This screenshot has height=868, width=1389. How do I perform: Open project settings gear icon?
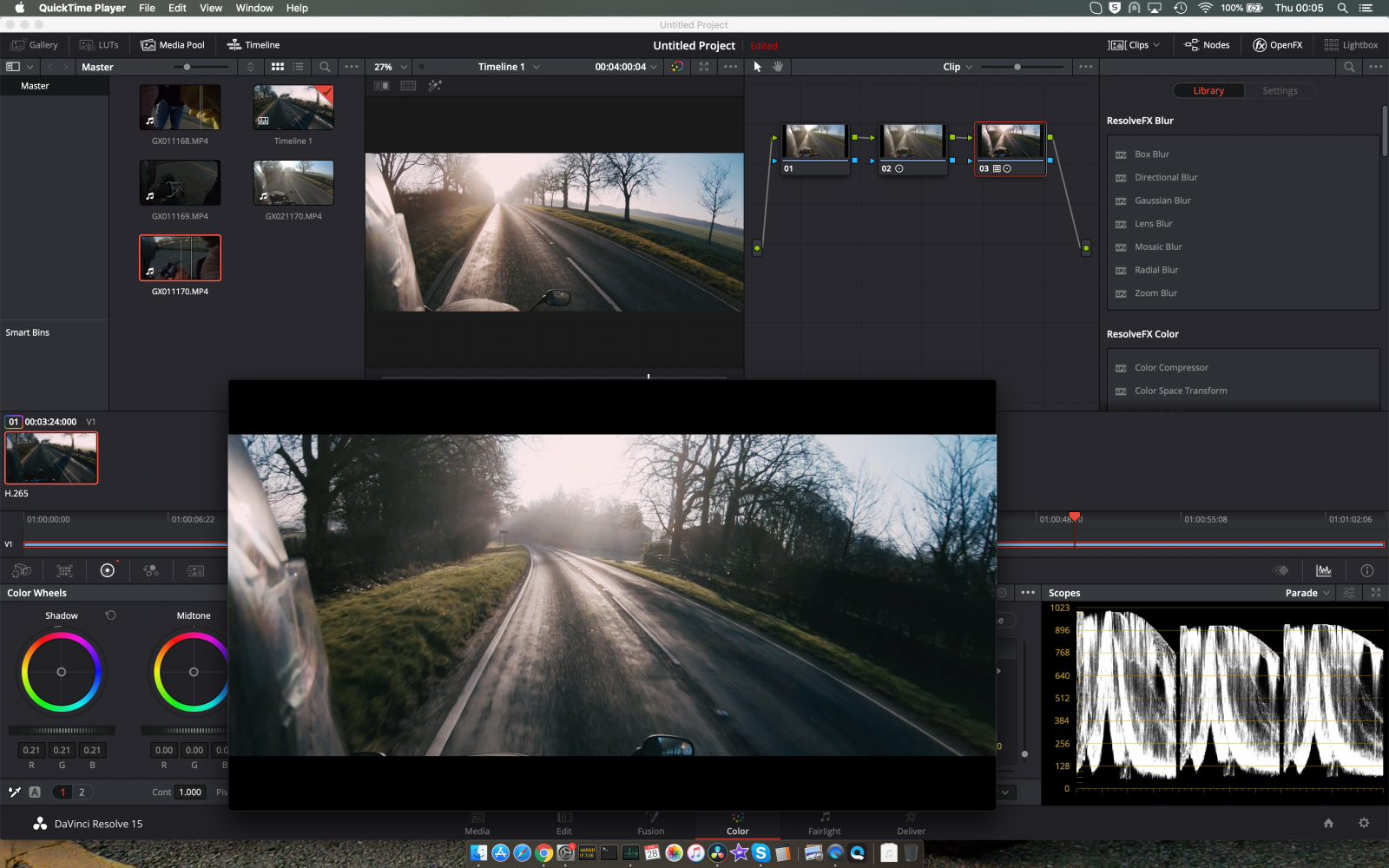point(1364,823)
